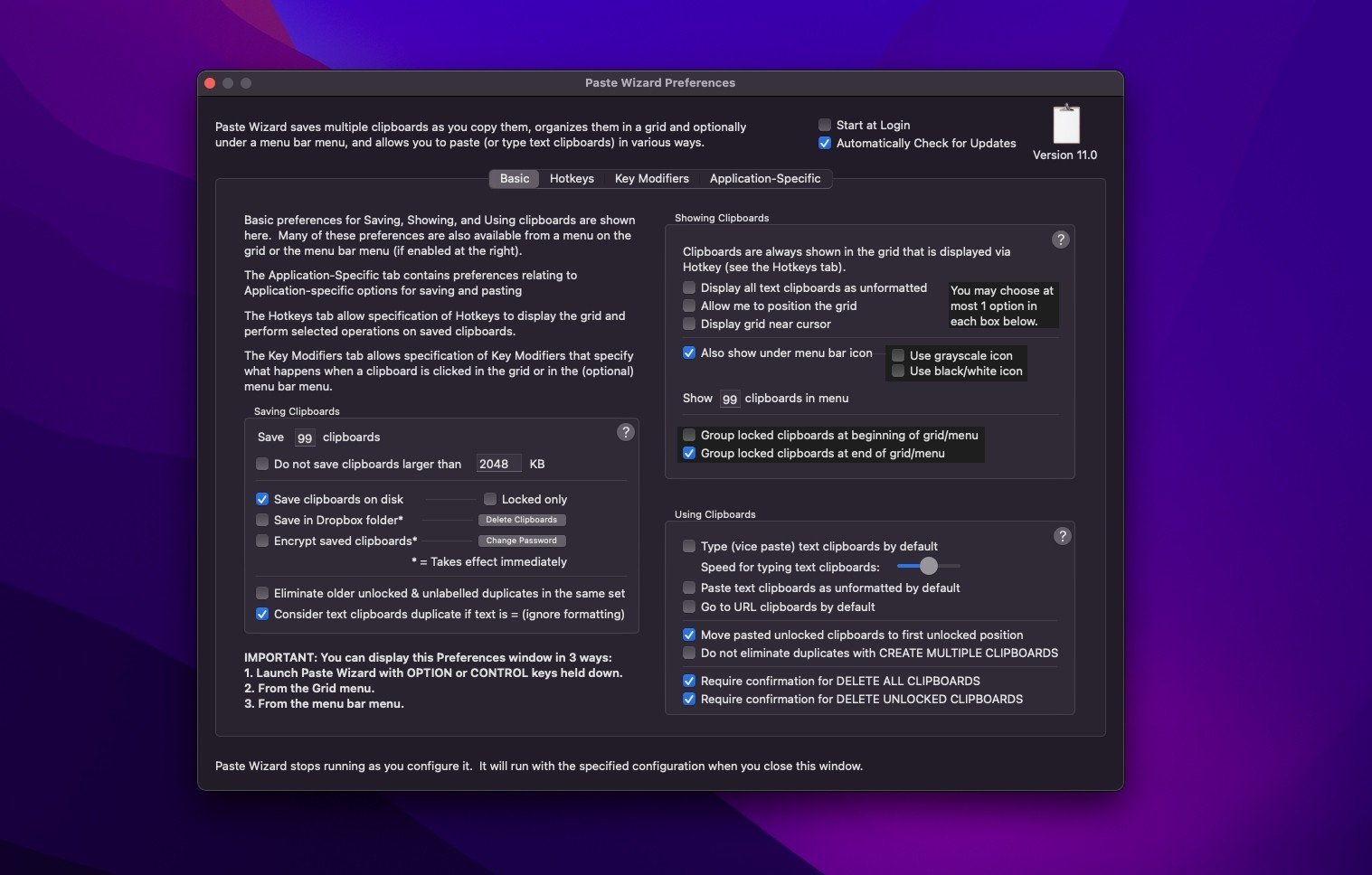Open help for Using Clipboards section
Screen dimensions: 1372x875
pyautogui.click(x=1062, y=536)
